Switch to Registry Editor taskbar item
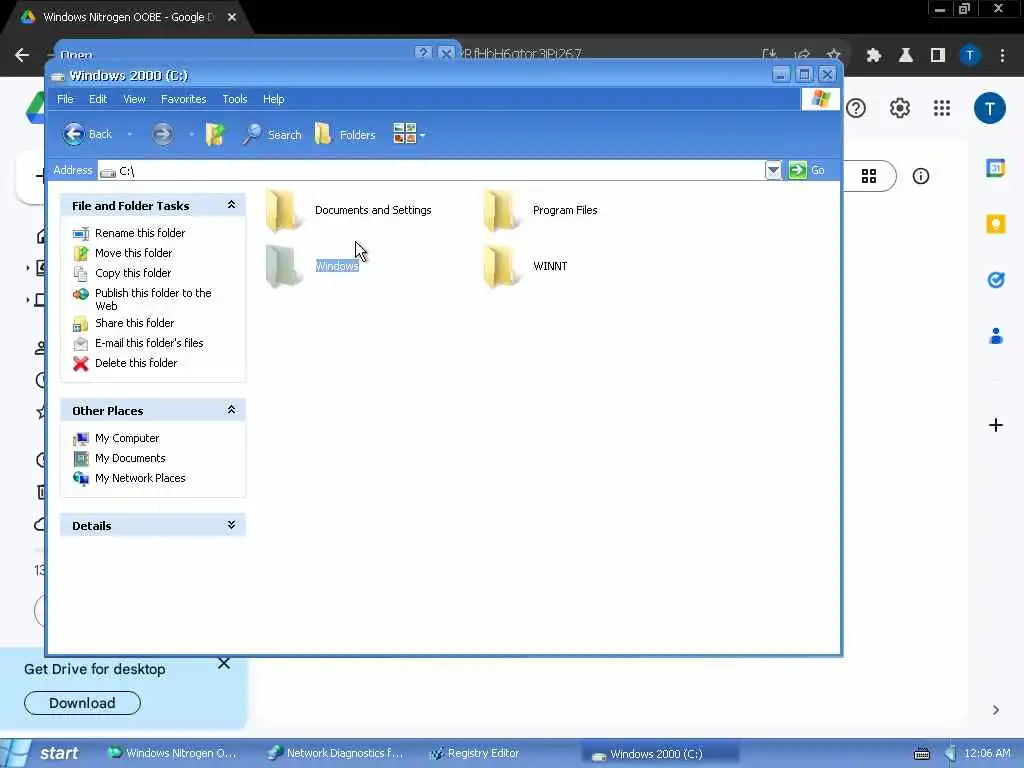 click(474, 753)
